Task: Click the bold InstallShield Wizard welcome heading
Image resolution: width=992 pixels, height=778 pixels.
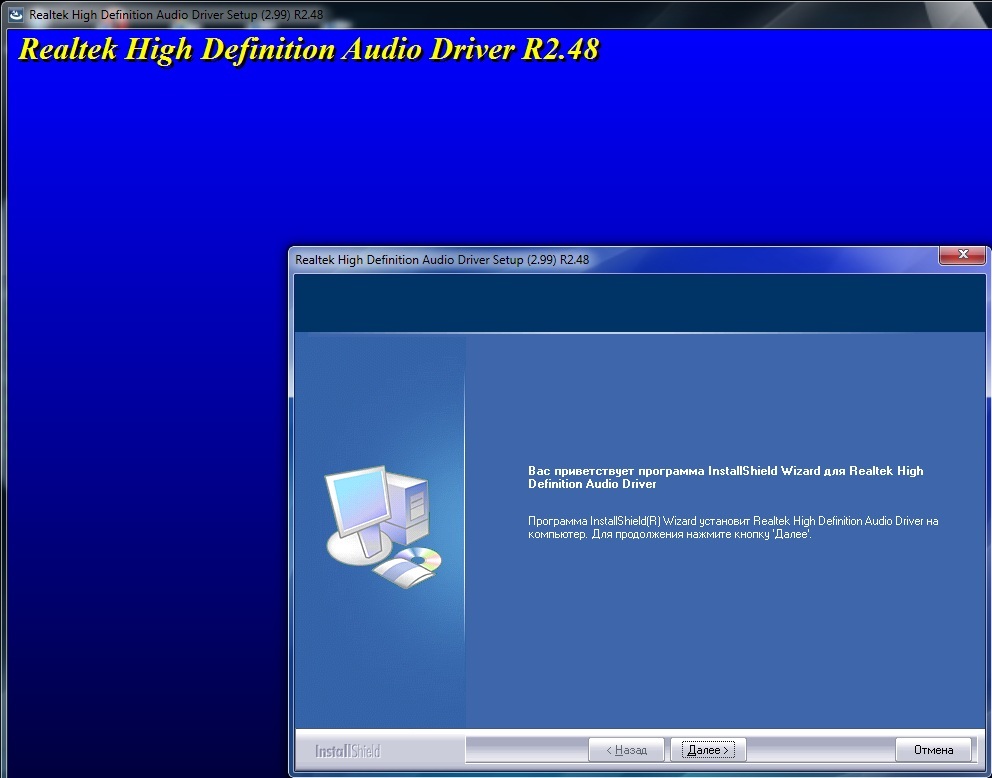Action: point(724,477)
